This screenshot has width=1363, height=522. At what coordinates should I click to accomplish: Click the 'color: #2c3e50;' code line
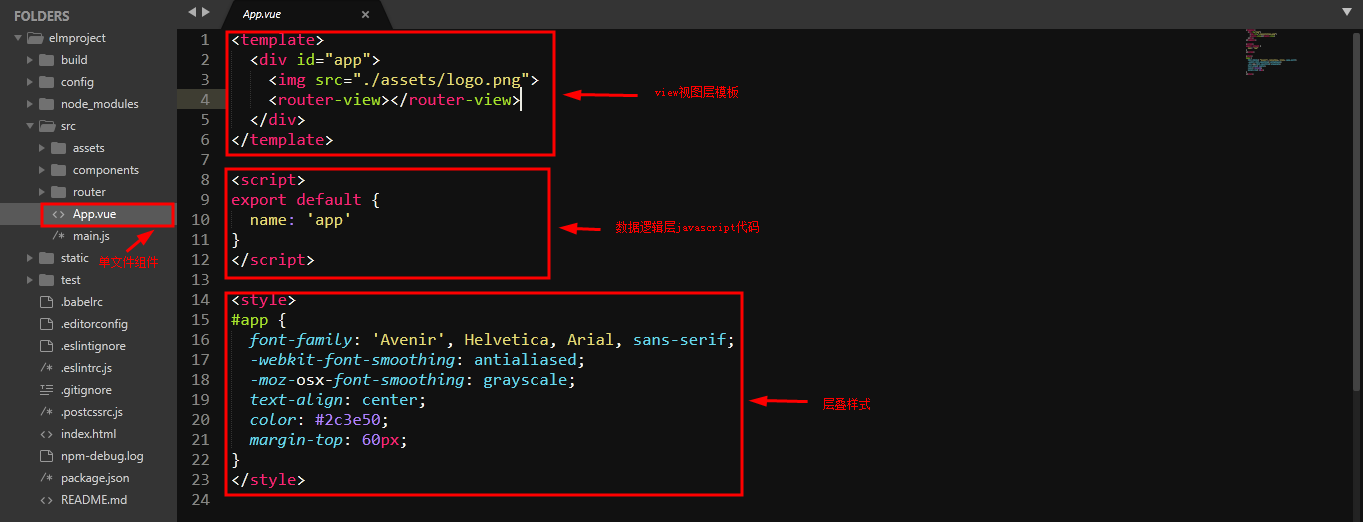320,420
